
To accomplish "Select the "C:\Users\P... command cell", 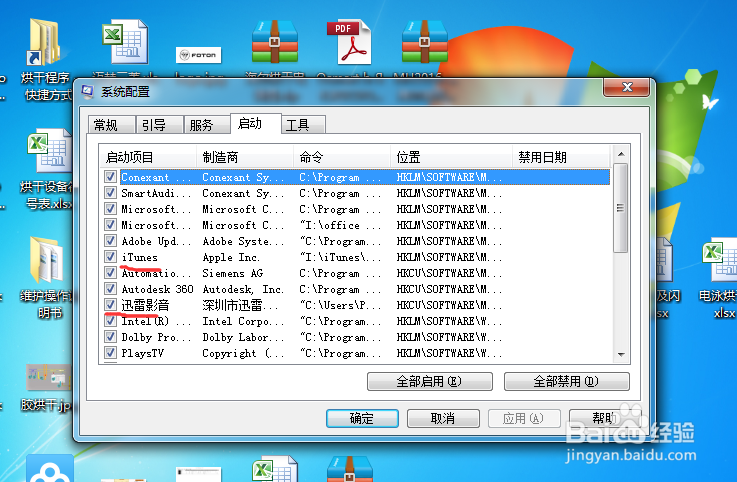I will [340, 305].
